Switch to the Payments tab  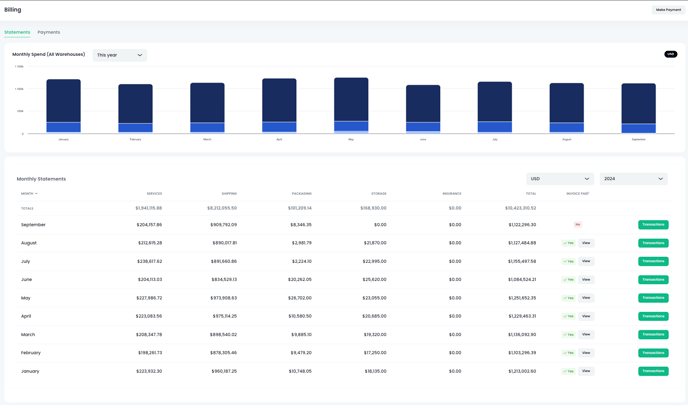pos(49,32)
